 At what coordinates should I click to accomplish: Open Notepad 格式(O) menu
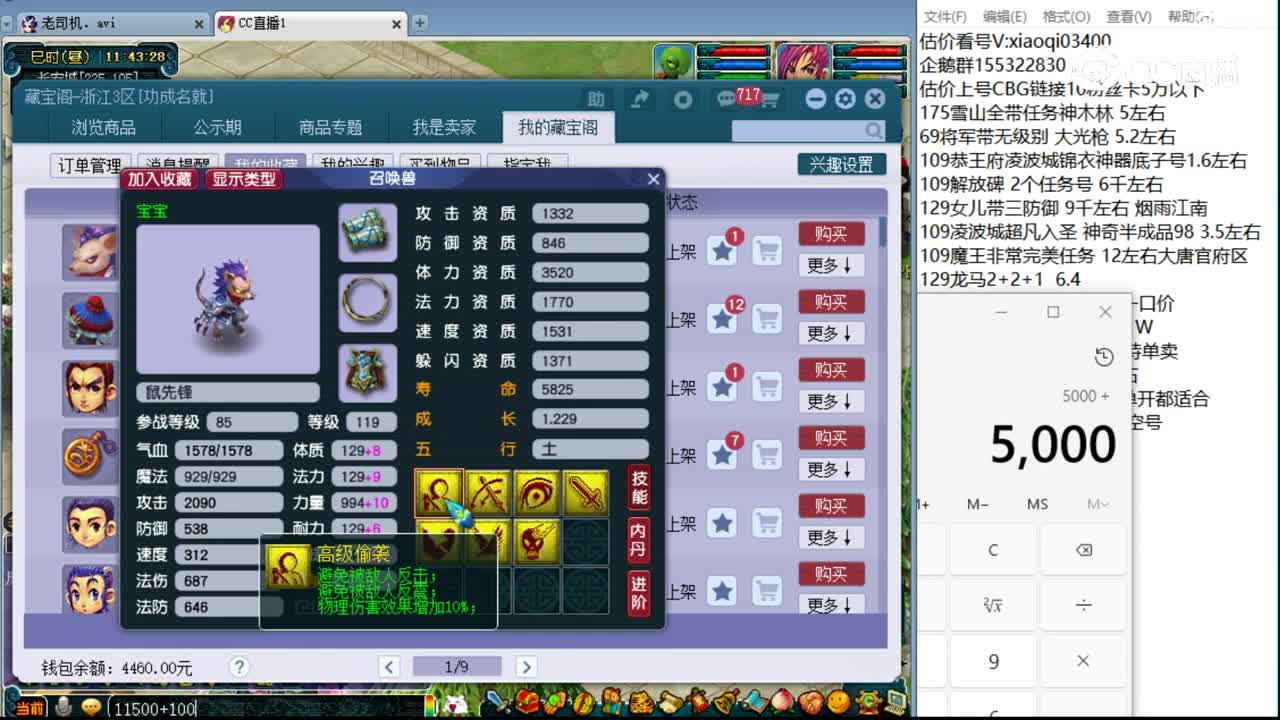(x=1067, y=17)
